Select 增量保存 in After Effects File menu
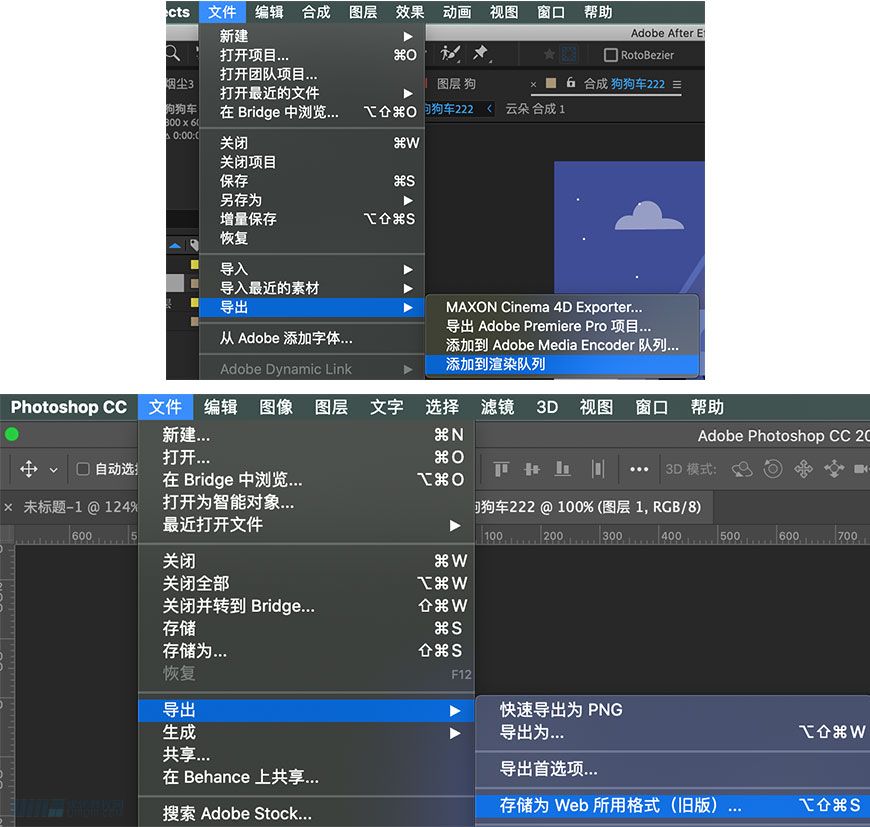The image size is (870, 827). click(312, 219)
